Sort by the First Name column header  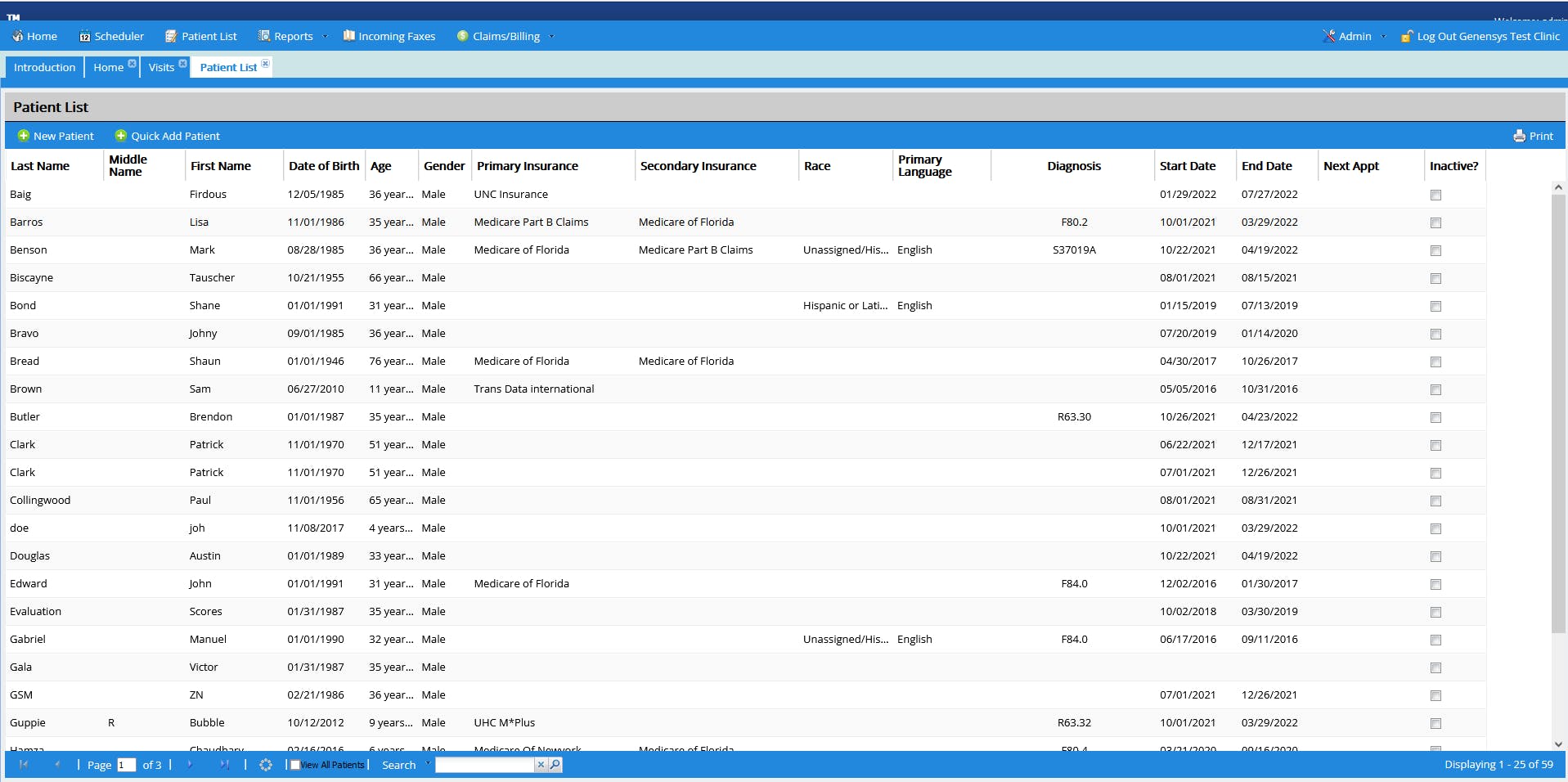(x=235, y=166)
